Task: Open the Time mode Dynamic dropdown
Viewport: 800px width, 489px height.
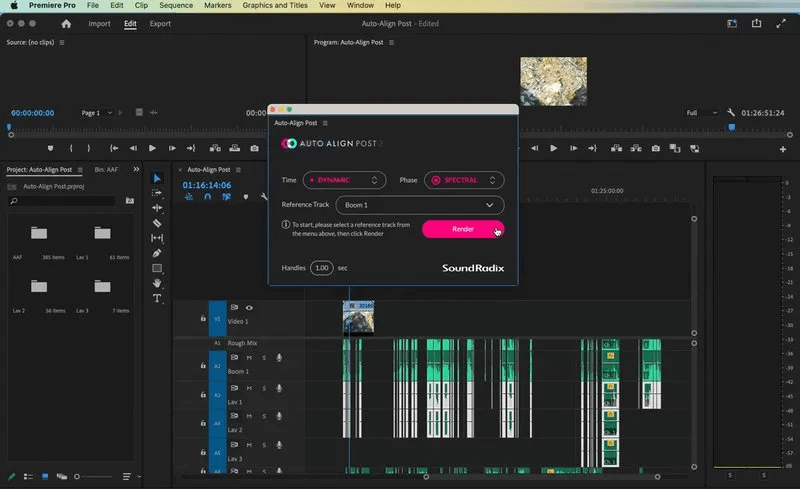Action: point(345,180)
